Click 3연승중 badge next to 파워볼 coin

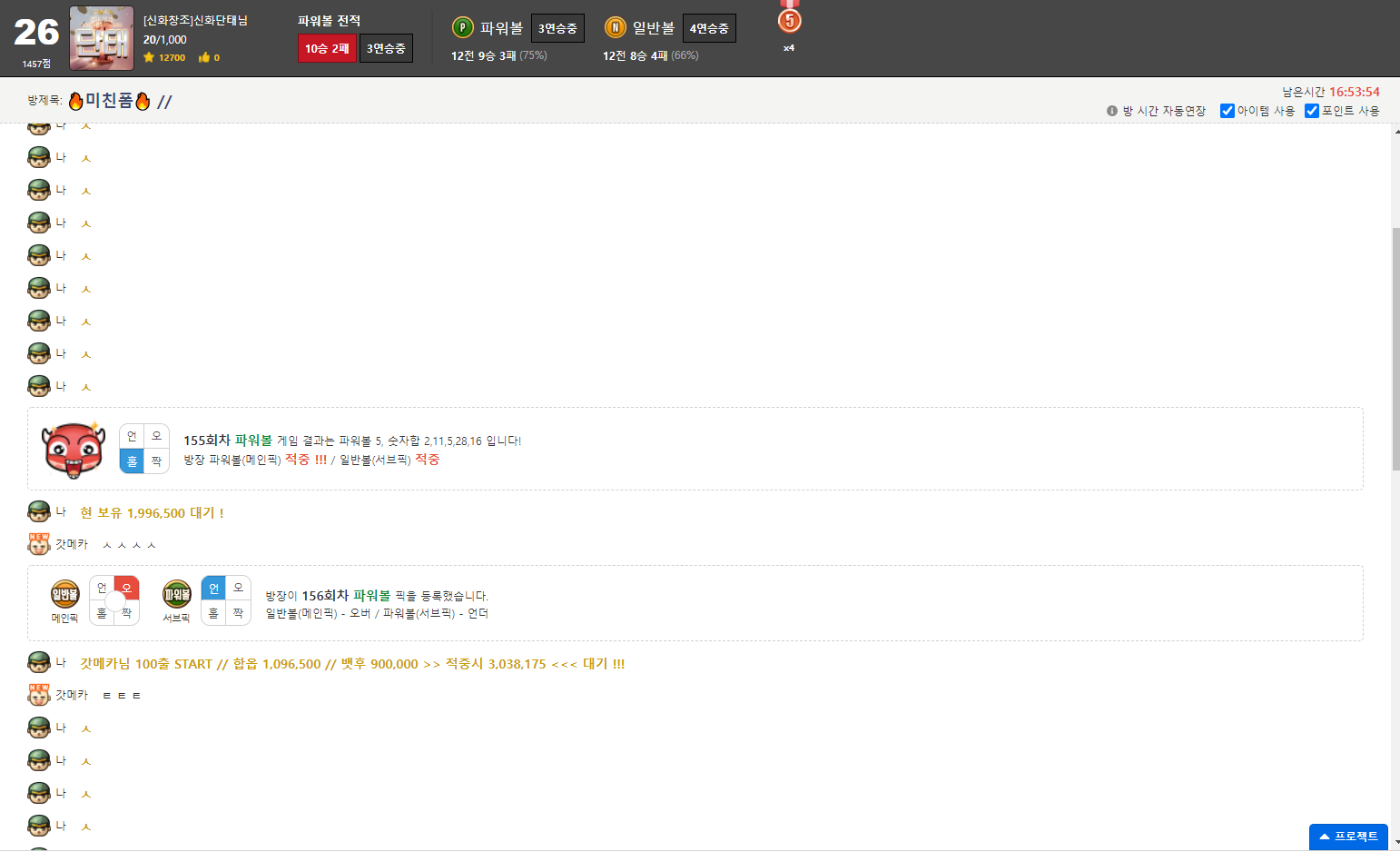click(x=557, y=28)
